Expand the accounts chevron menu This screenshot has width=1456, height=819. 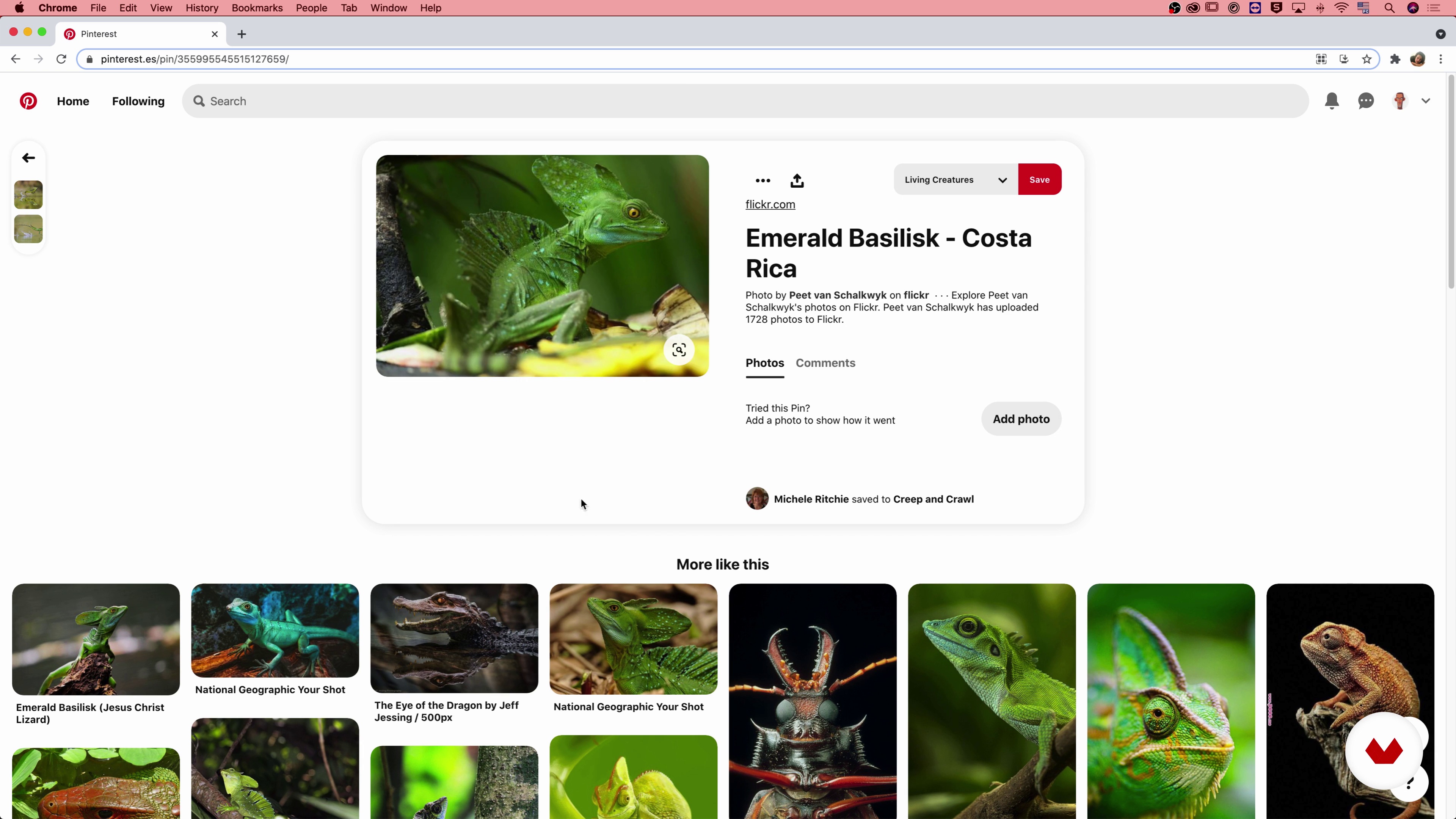(x=1426, y=101)
